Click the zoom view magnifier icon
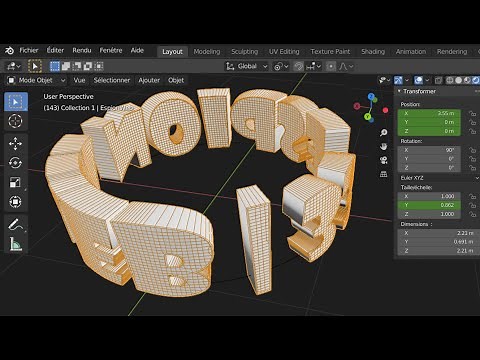480x360 pixels. pos(384,133)
